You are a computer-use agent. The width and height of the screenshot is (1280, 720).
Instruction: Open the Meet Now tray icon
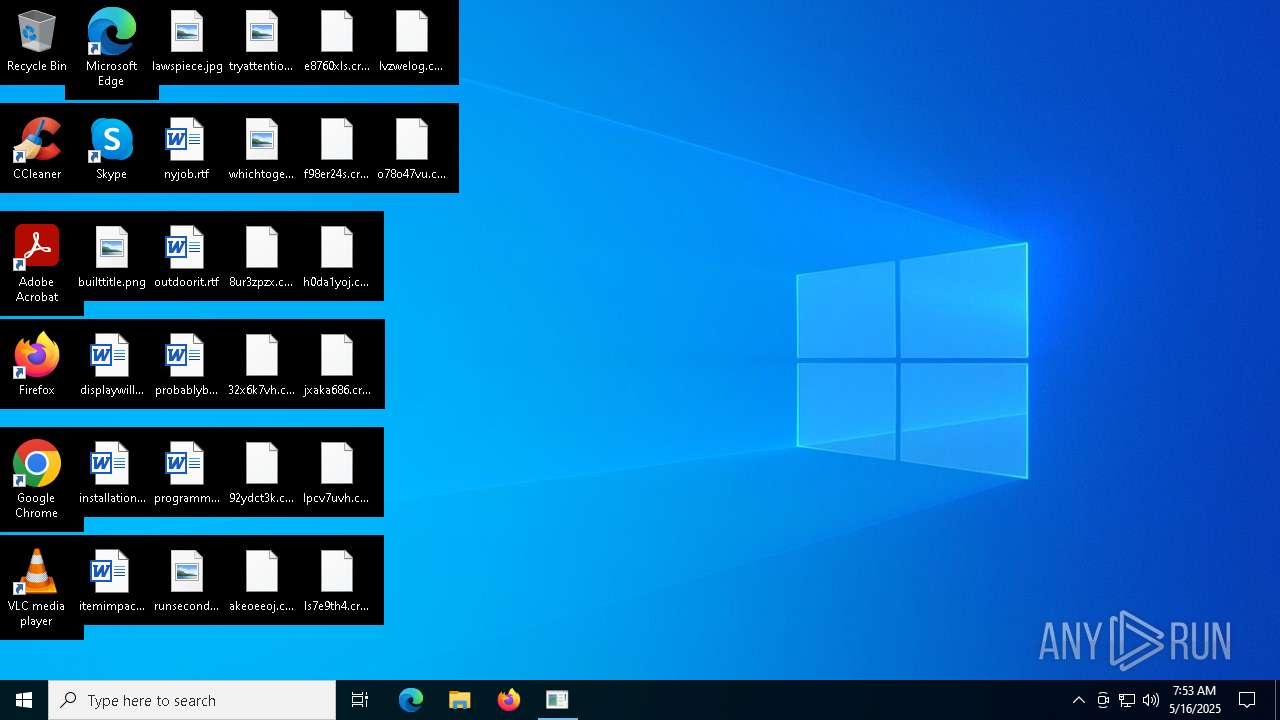1102,700
